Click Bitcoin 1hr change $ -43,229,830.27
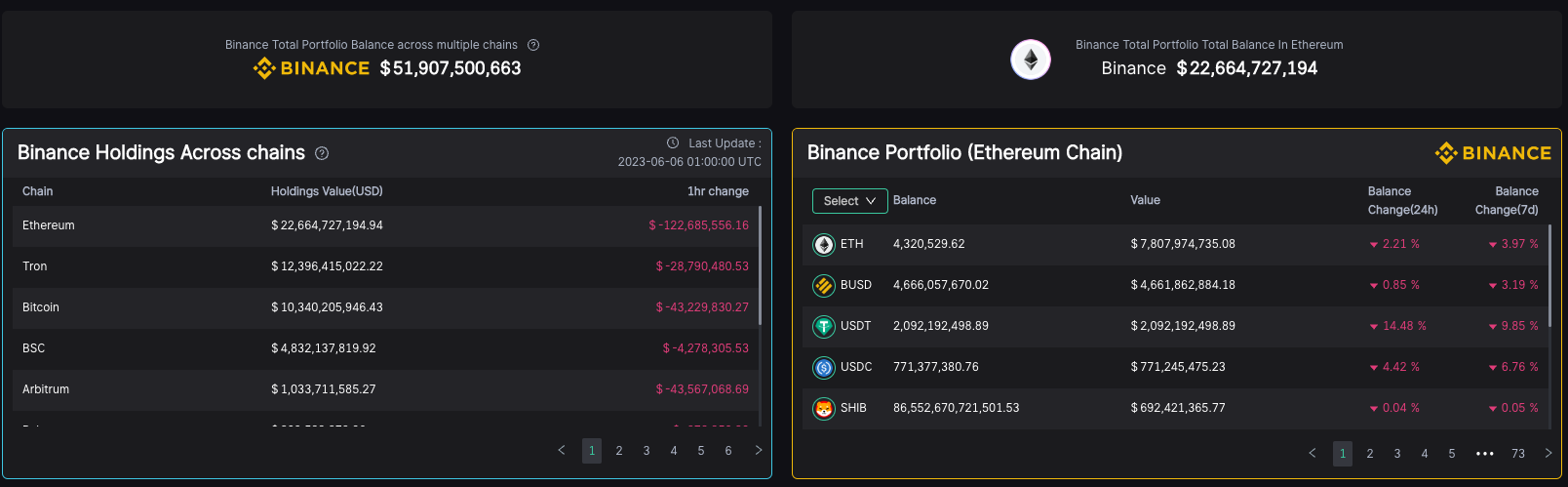 coord(702,307)
